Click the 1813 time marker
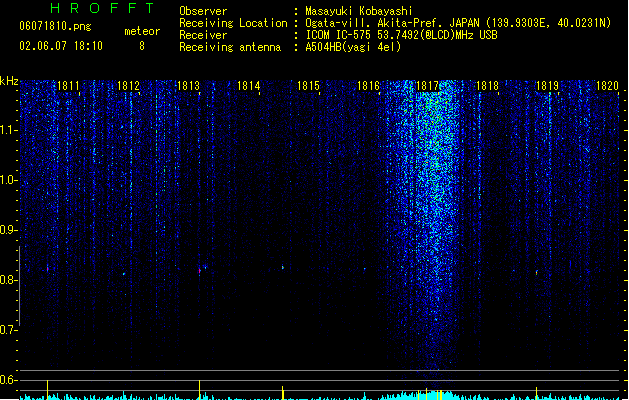The height and width of the screenshot is (400, 629). click(188, 86)
